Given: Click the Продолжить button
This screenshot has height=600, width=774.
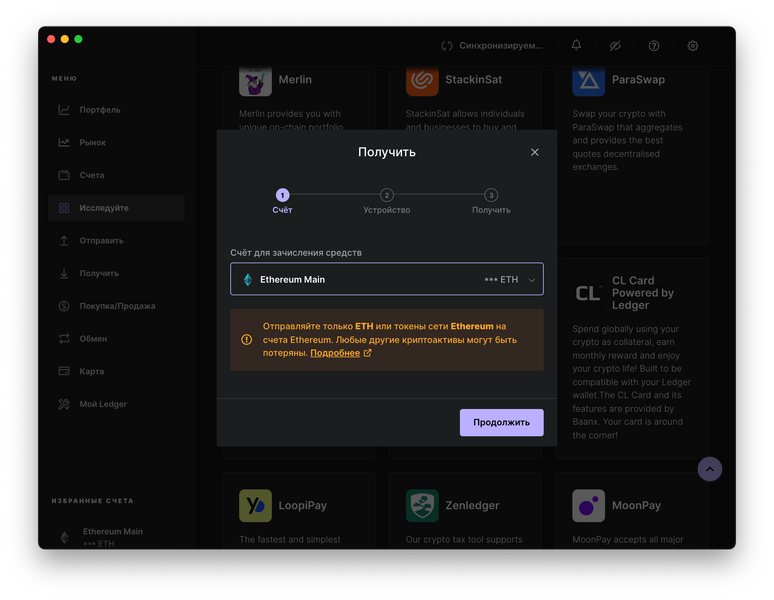Looking at the screenshot, I should click(x=502, y=422).
